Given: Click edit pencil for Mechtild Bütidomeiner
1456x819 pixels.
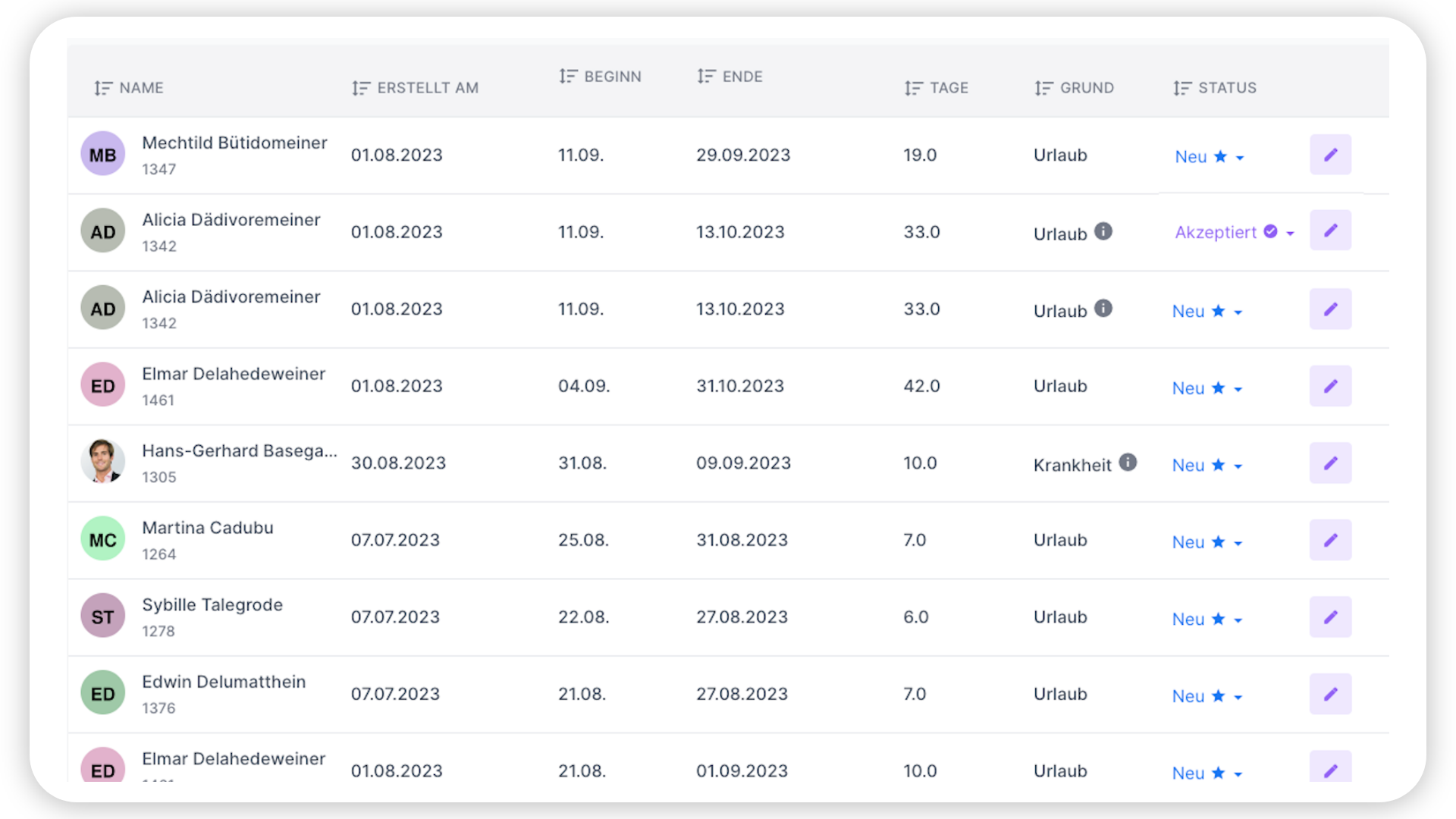Looking at the screenshot, I should tap(1330, 155).
